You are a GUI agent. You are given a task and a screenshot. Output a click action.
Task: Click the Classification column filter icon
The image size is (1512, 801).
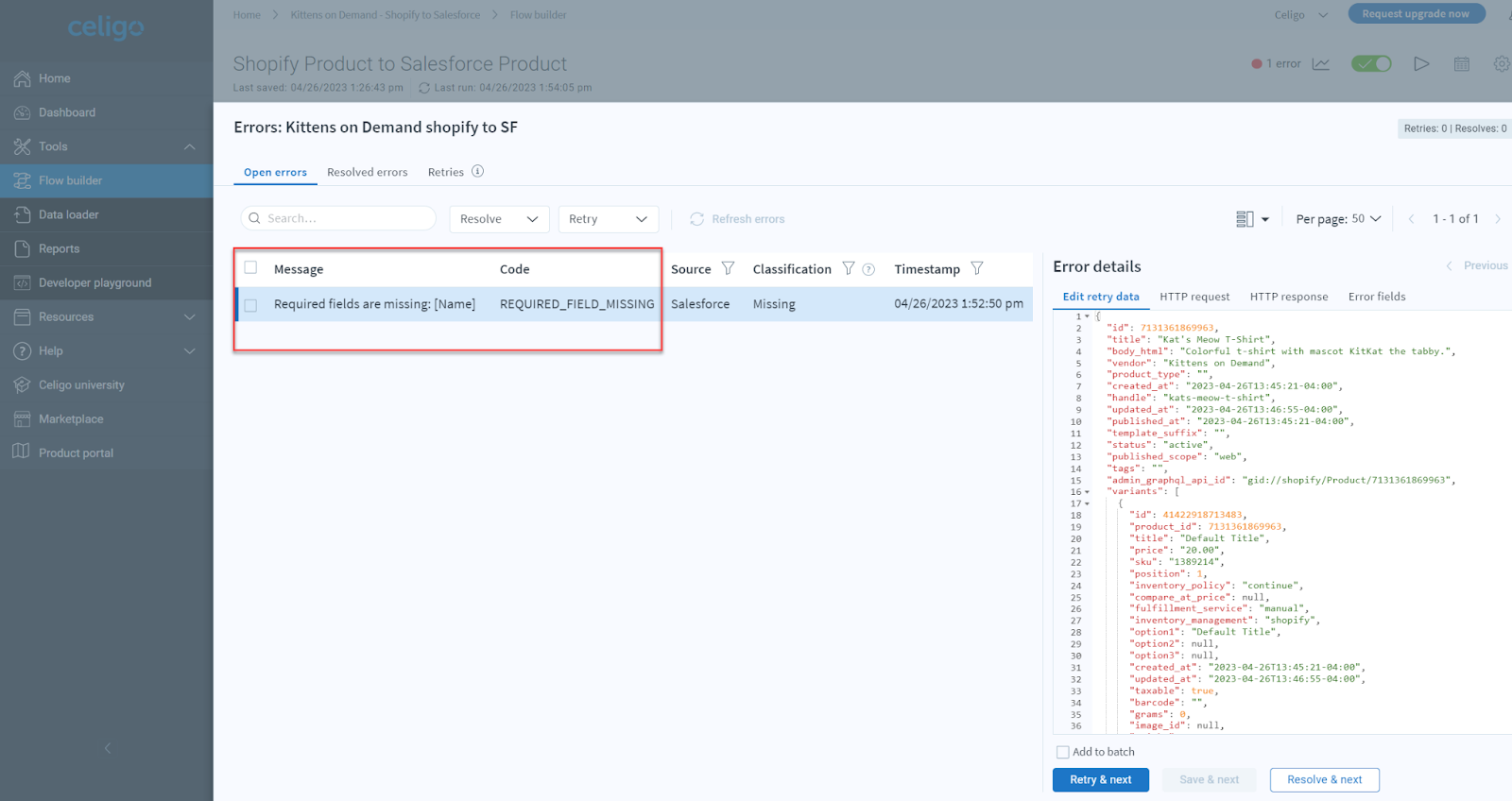[848, 268]
